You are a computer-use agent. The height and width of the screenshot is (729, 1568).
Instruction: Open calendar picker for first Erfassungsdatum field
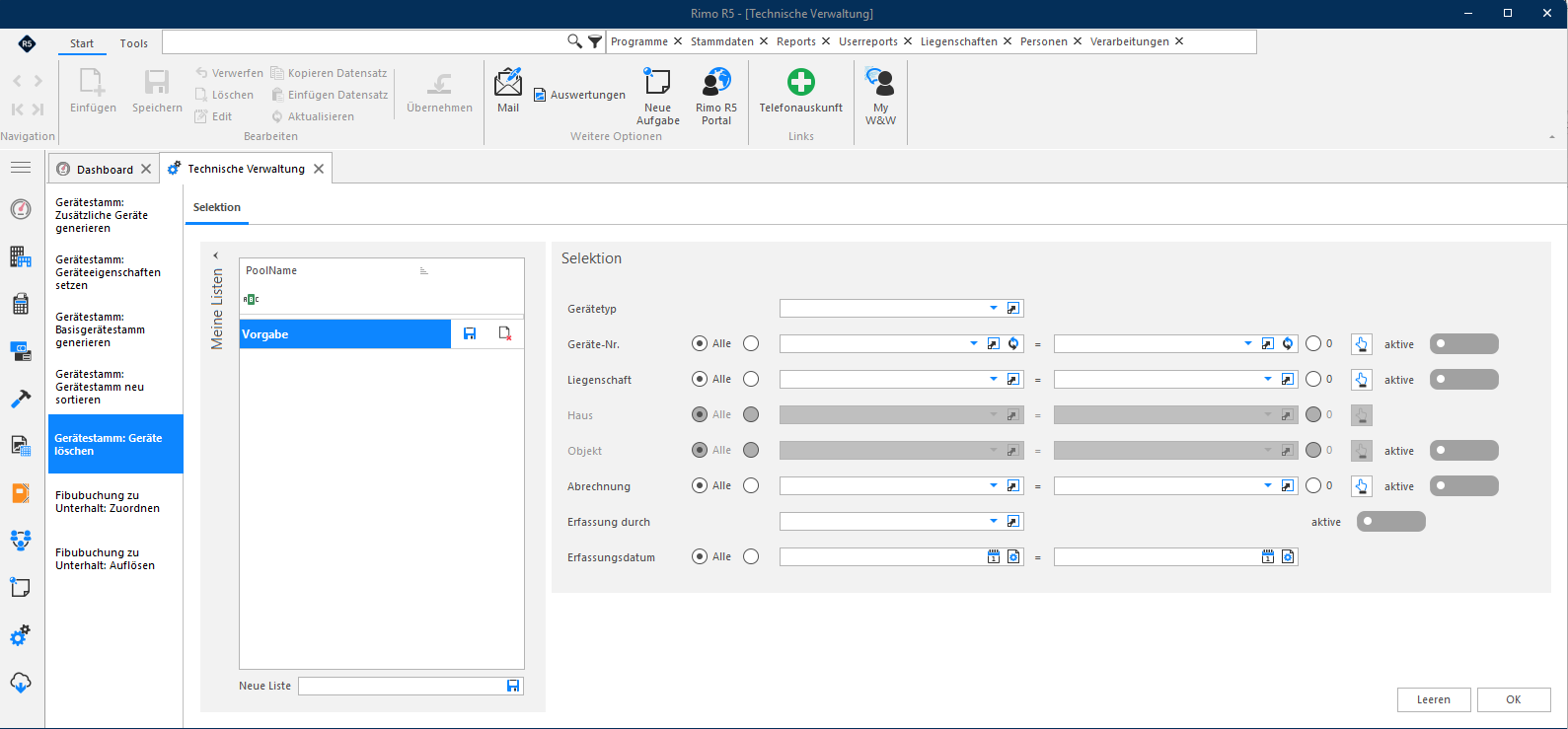(994, 557)
